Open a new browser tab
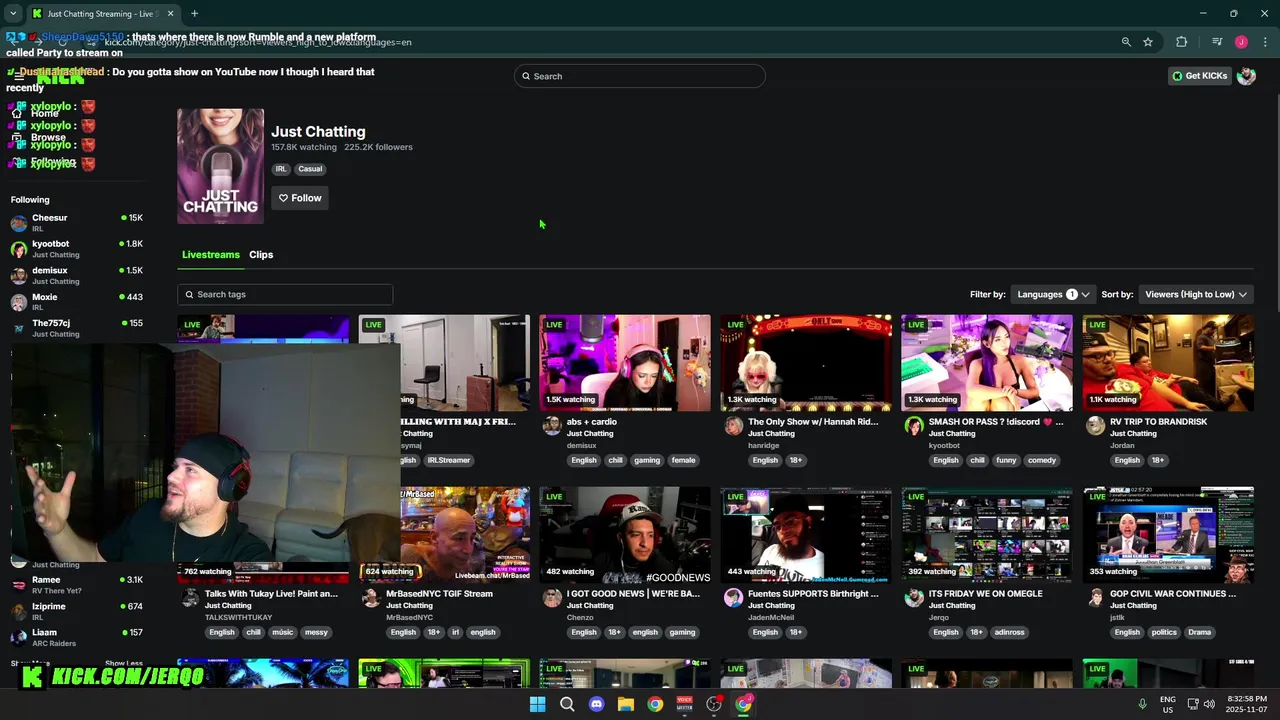This screenshot has height=720, width=1280. (x=194, y=14)
